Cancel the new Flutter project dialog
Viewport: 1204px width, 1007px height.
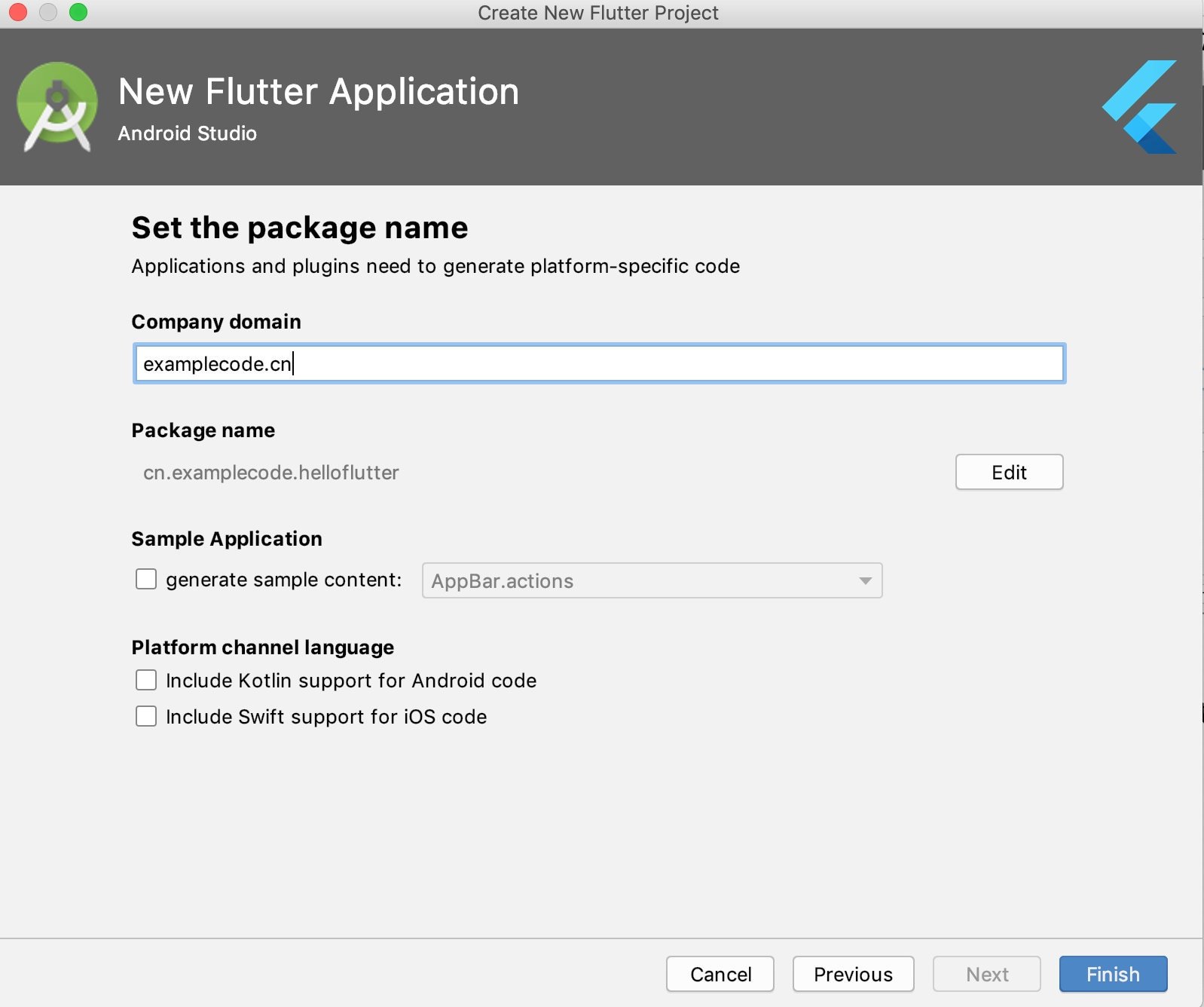(720, 974)
